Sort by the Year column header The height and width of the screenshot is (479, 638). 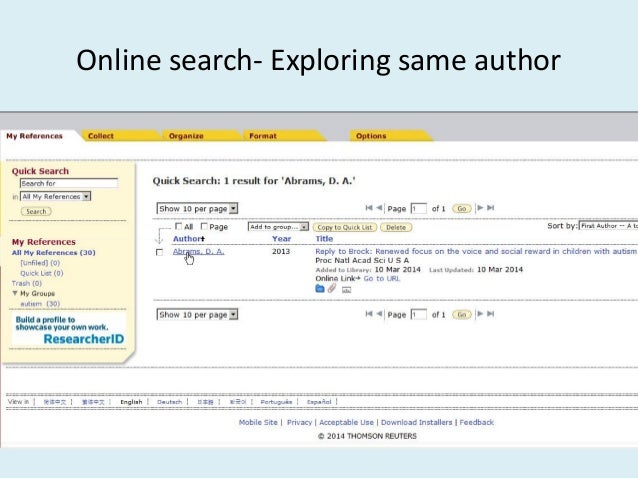pyautogui.click(x=282, y=239)
